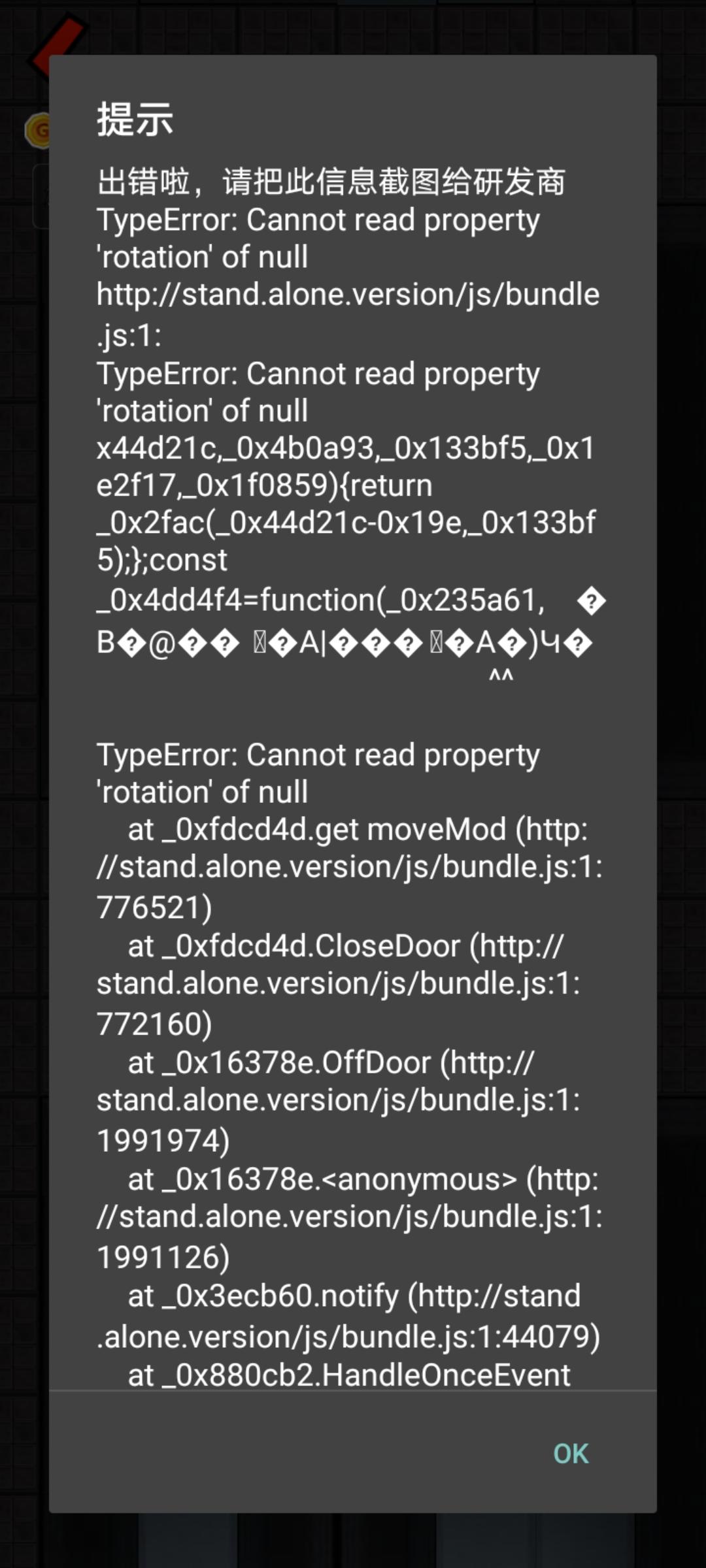Click the HandleOnceEvent stack trace line

pos(349,1375)
